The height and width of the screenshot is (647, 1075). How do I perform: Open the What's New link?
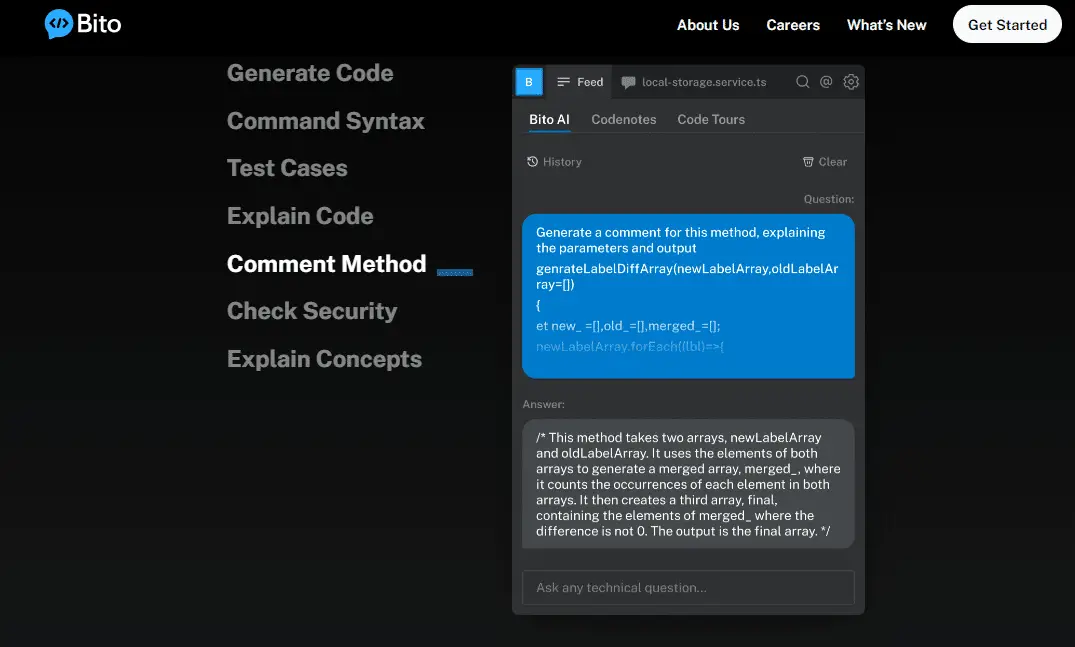[x=886, y=25]
